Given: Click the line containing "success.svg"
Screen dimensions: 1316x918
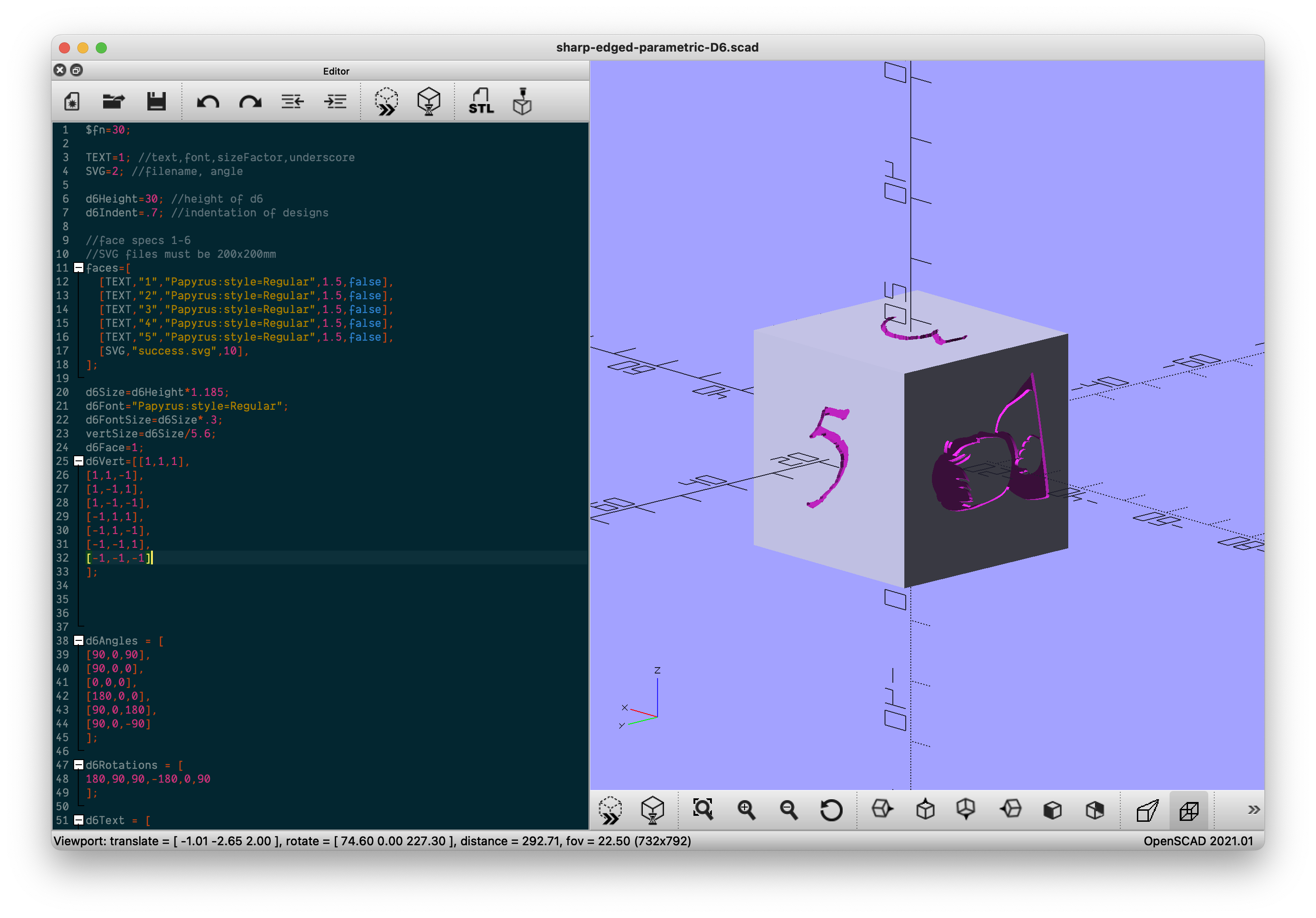Looking at the screenshot, I should (x=174, y=351).
